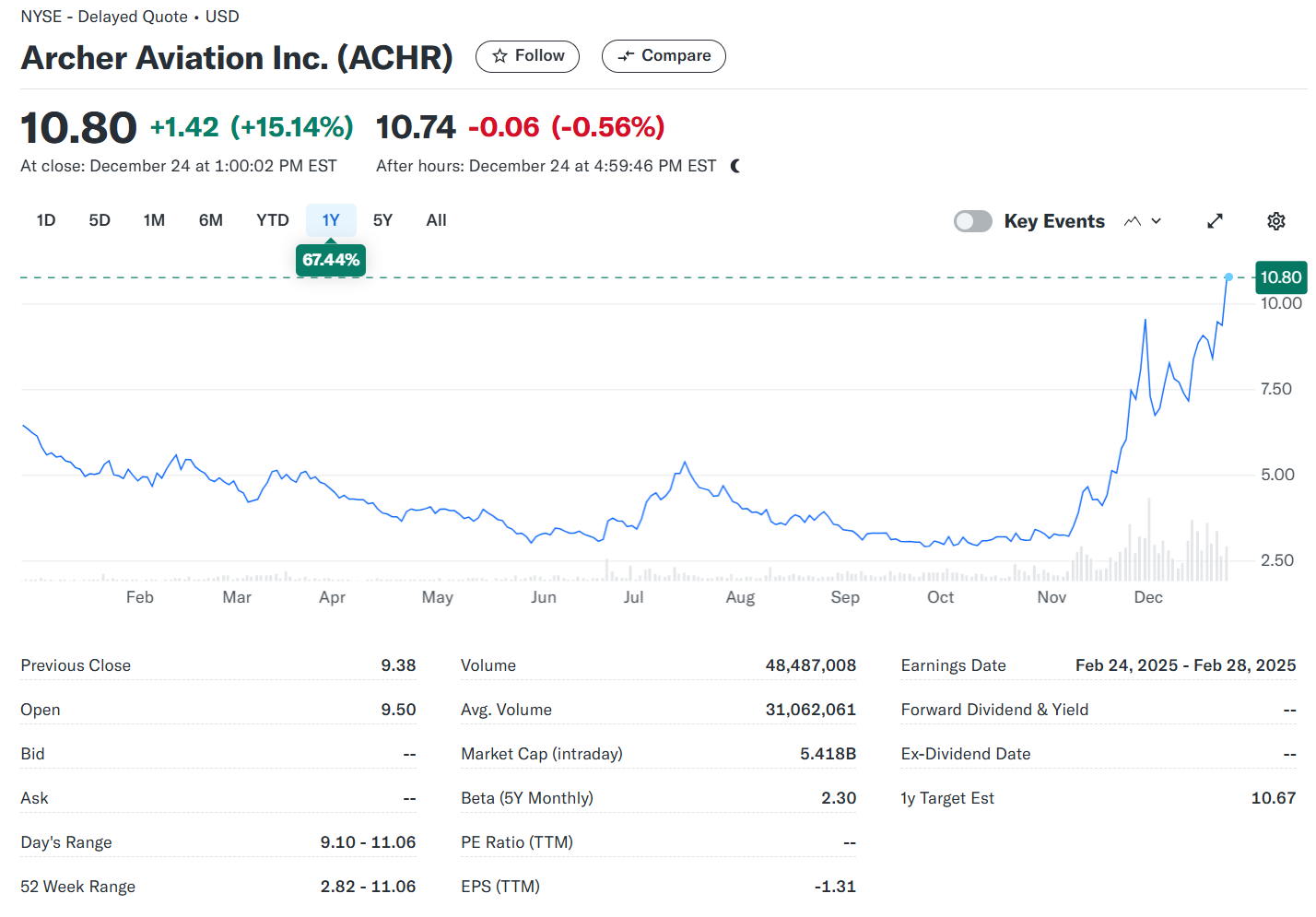This screenshot has height=917, width=1316.
Task: Click the Dec label on chart axis
Action: (x=1148, y=597)
